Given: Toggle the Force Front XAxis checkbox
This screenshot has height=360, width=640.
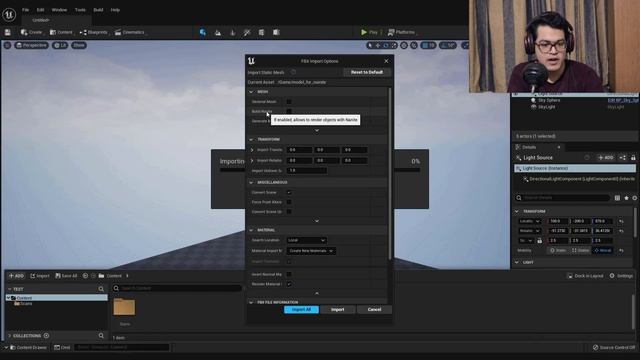Looking at the screenshot, I should click(289, 202).
